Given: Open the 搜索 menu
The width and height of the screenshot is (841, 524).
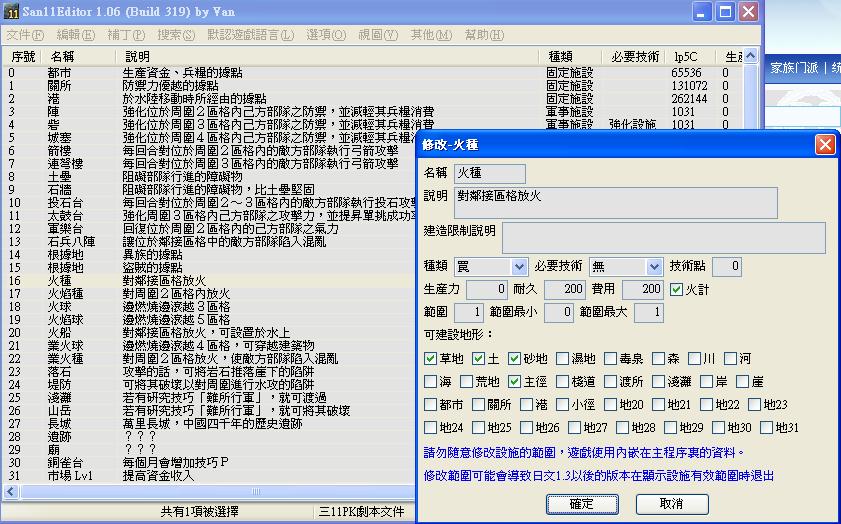Looking at the screenshot, I should 176,35.
